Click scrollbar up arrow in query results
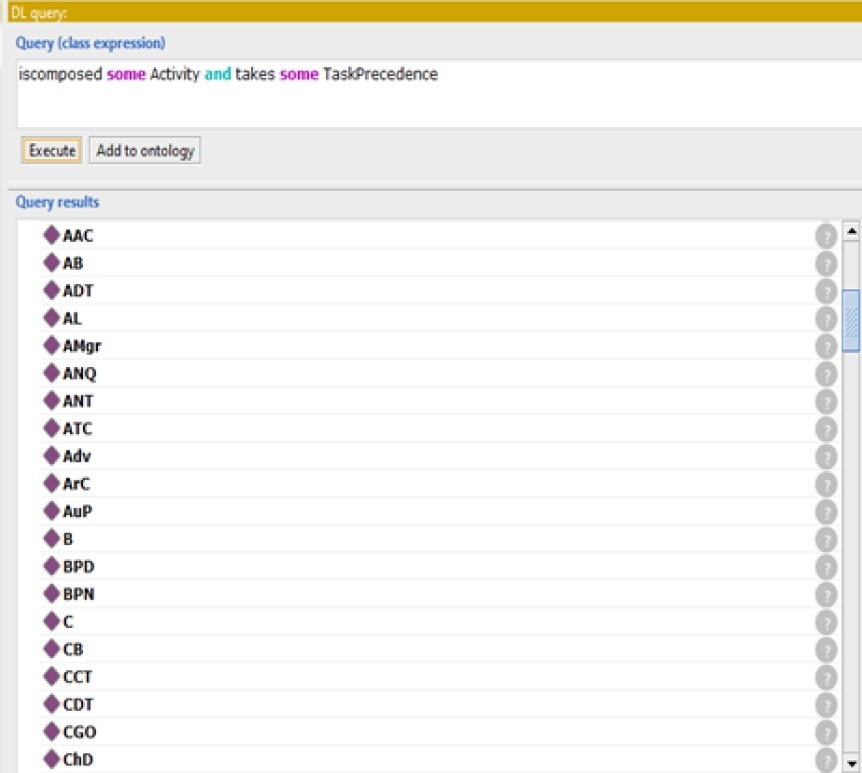The image size is (862, 773). (852, 232)
